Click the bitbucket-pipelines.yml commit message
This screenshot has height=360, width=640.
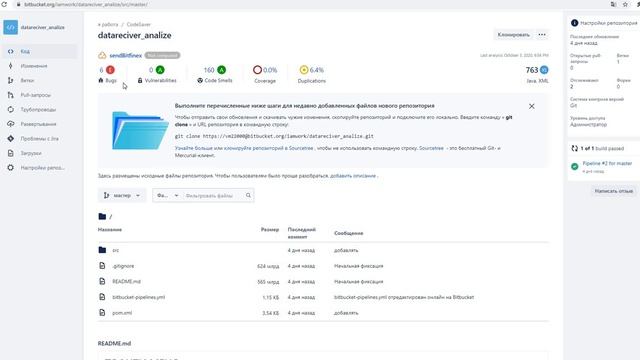click(404, 297)
